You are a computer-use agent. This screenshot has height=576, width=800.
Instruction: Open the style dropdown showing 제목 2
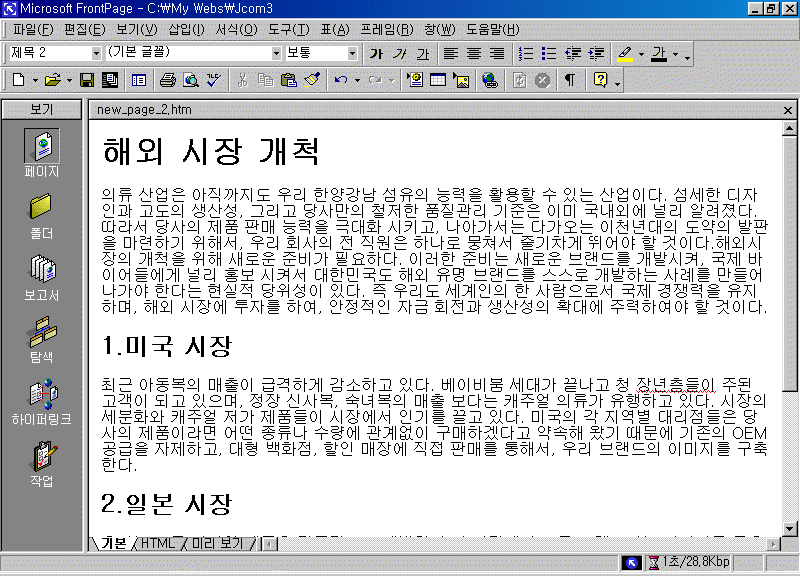[x=96, y=53]
